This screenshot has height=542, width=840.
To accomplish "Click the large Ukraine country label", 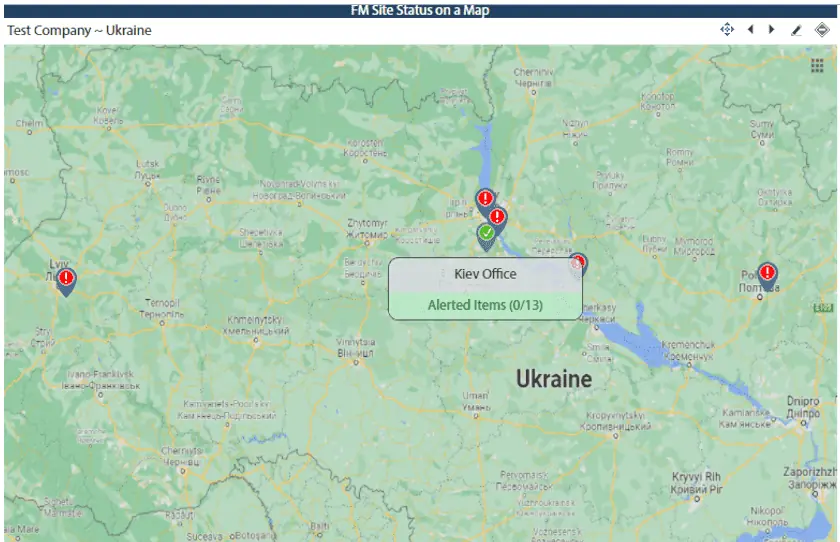I will (554, 379).
